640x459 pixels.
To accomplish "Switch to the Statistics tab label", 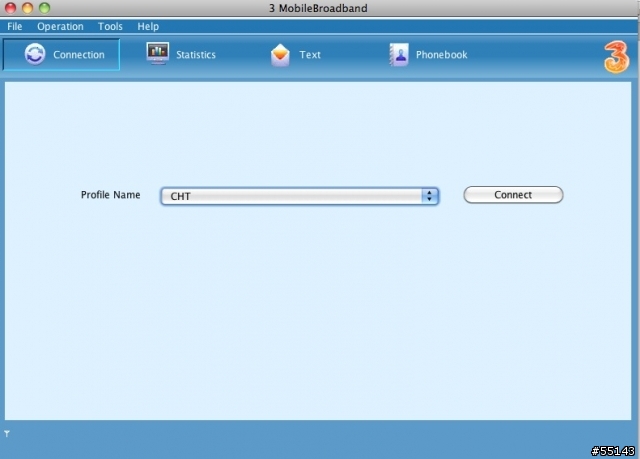I will (x=196, y=55).
